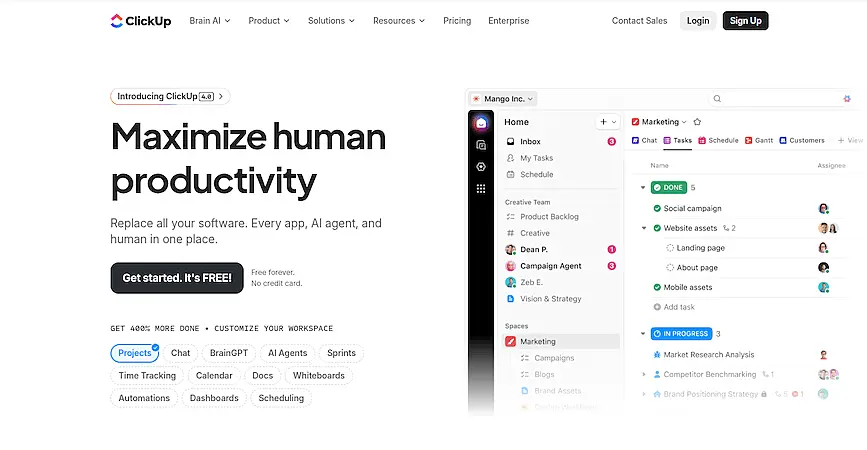Image resolution: width=867 pixels, height=450 pixels.
Task: Click Get started. It's FREE! button
Action: tap(177, 278)
